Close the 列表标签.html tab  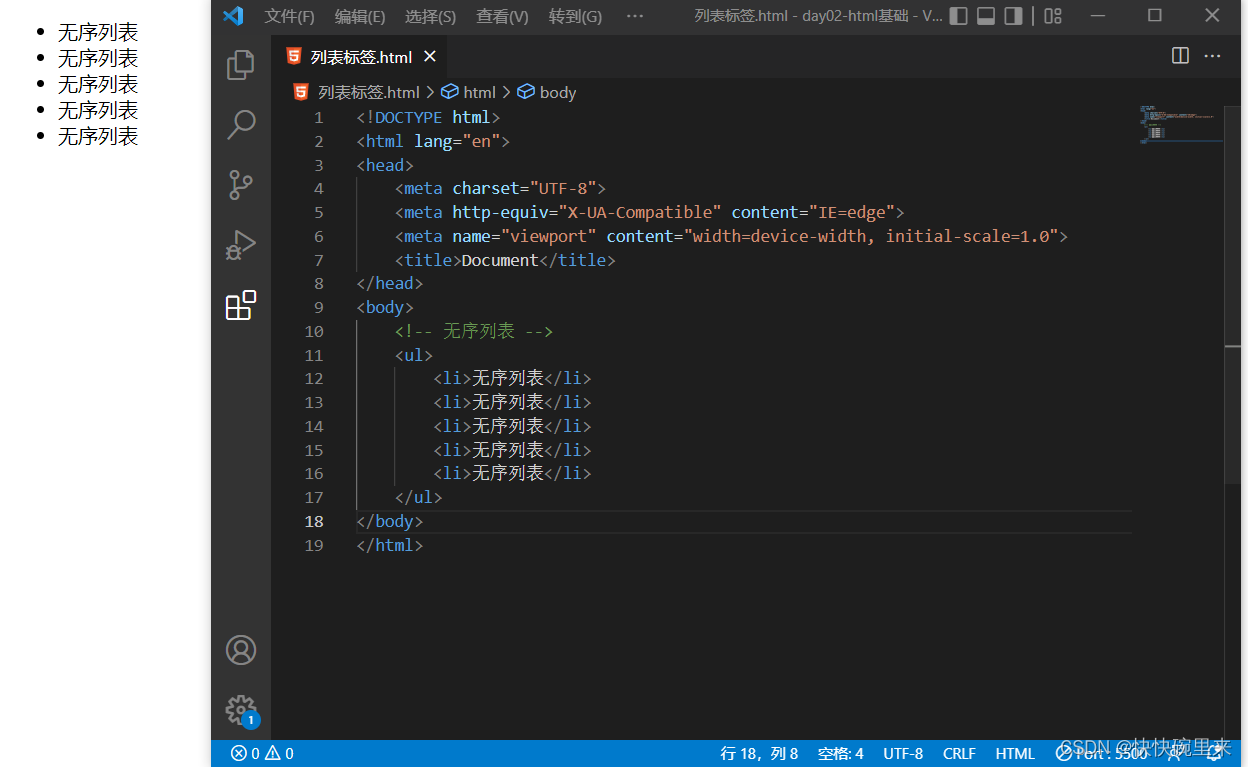tap(430, 57)
